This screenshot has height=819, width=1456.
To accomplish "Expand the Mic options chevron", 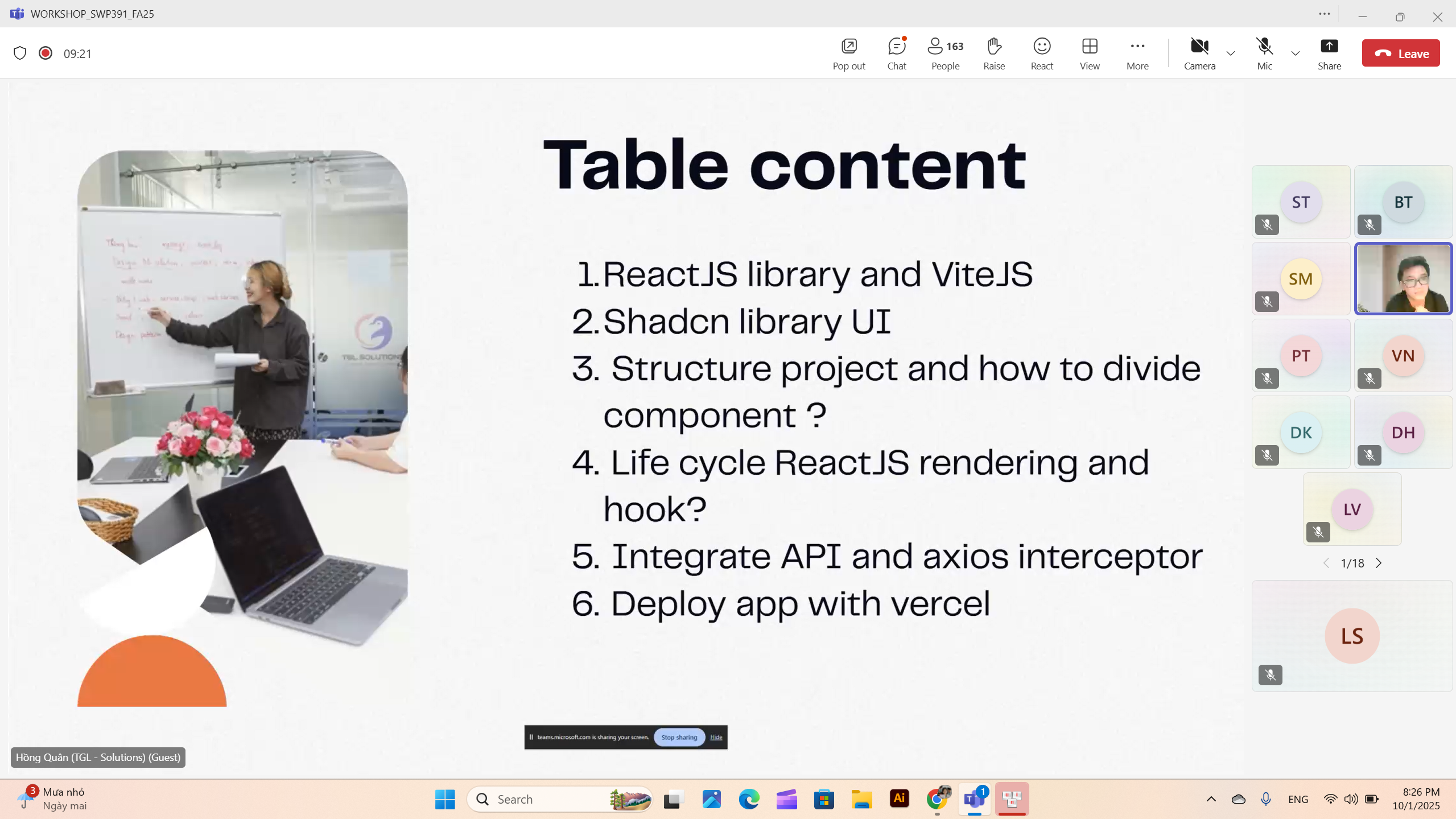I will tap(1295, 53).
